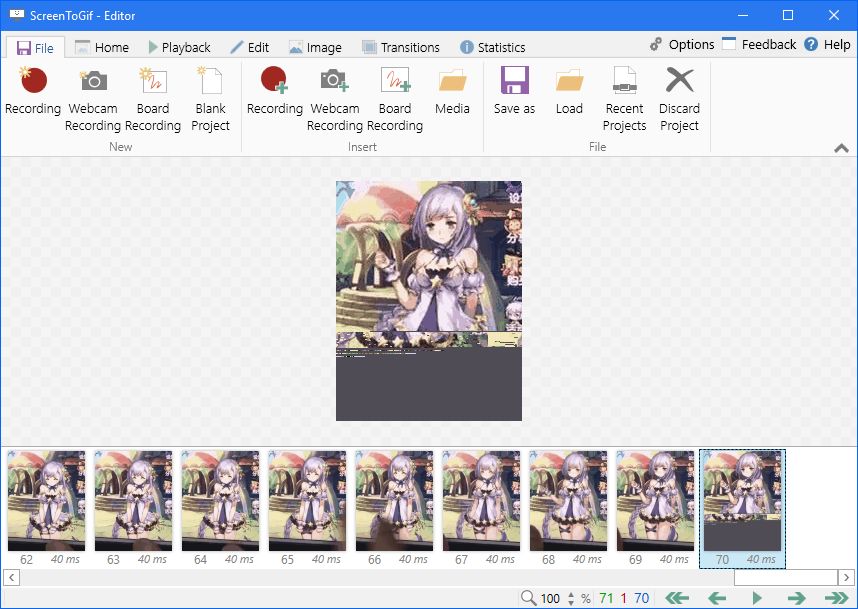858x609 pixels.
Task: Create a Blank Project
Action: (x=210, y=100)
